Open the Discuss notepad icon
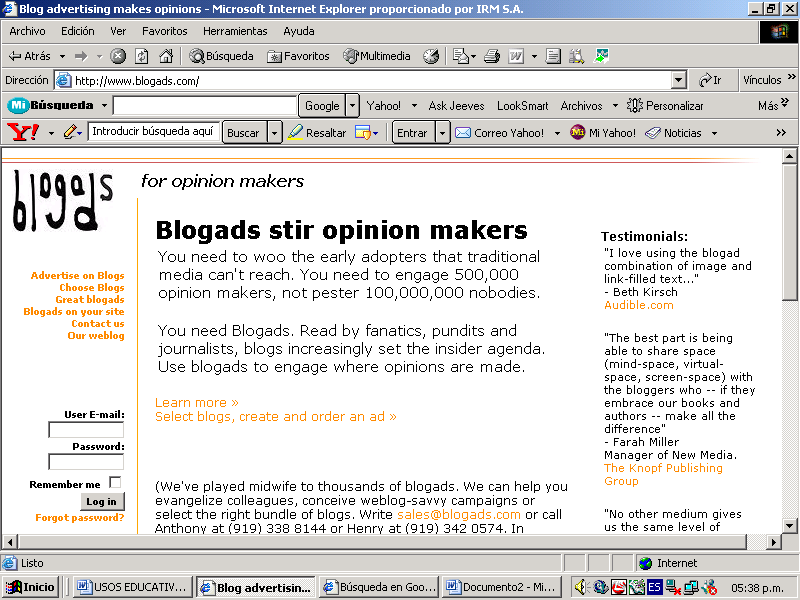 [553, 56]
